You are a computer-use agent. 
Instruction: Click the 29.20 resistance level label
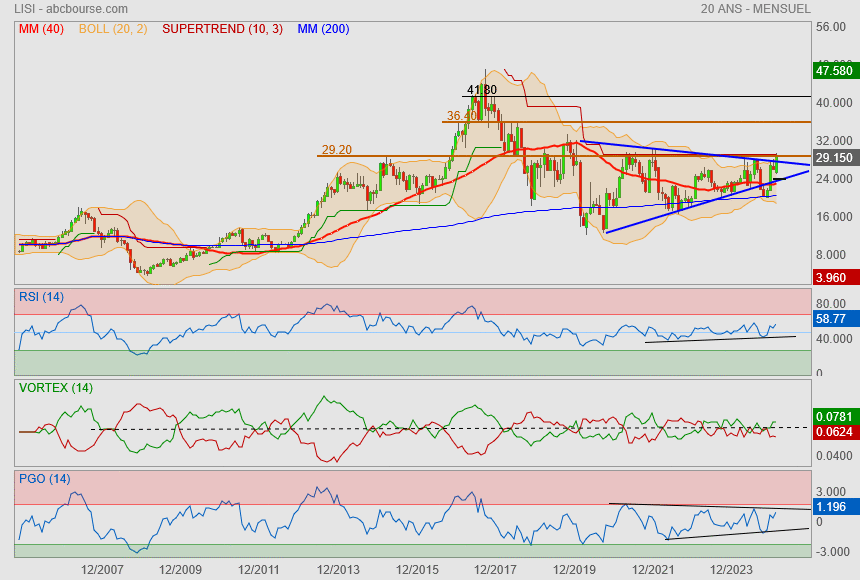[x=337, y=149]
